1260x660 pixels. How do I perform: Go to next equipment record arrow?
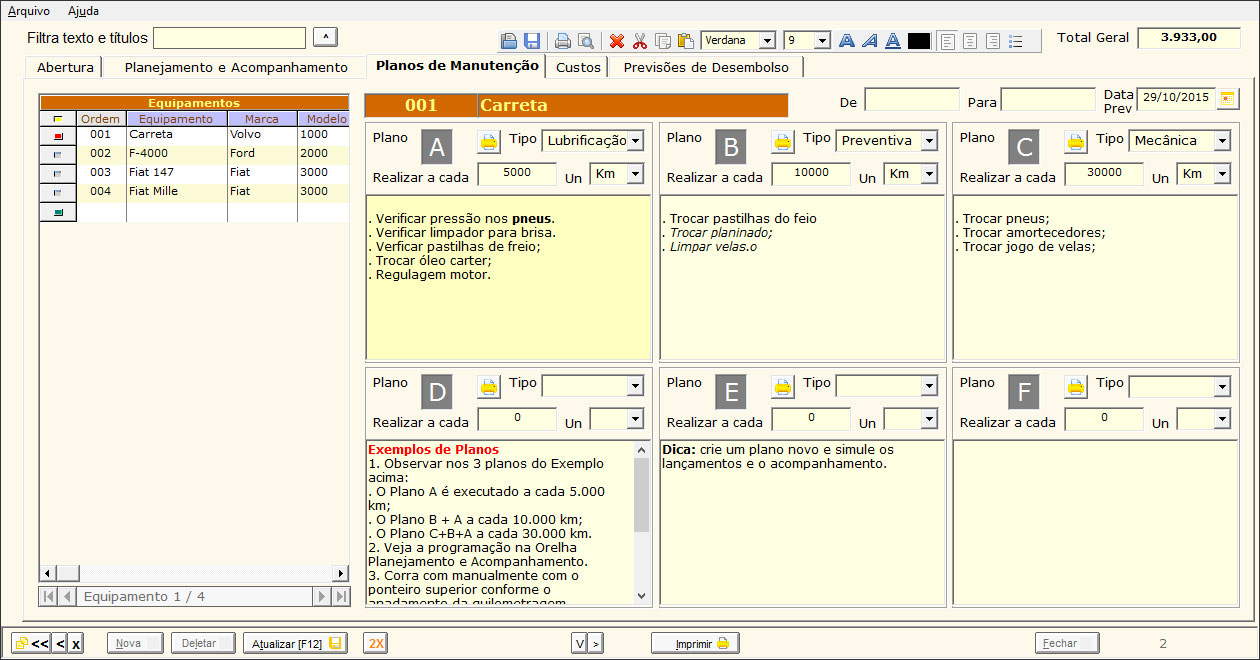[322, 597]
